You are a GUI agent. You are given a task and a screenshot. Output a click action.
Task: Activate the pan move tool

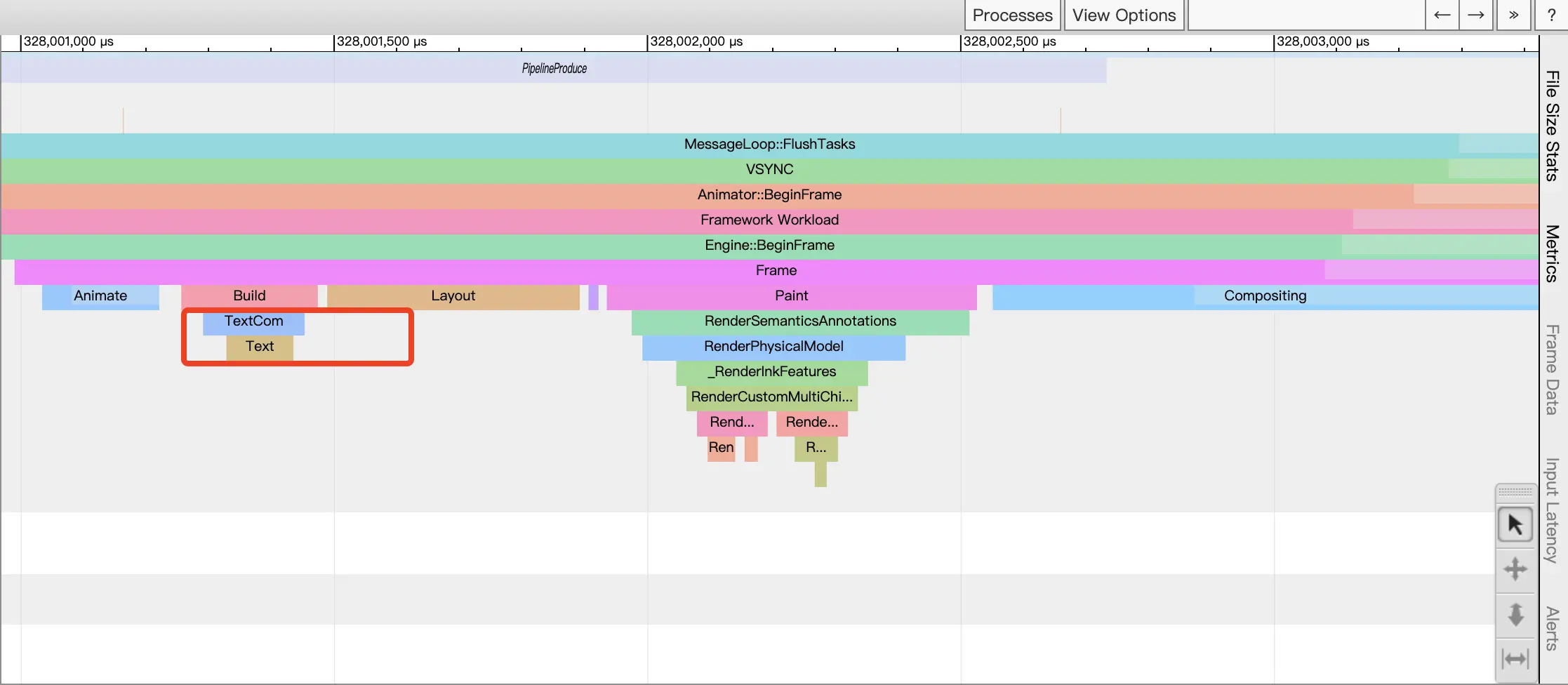coord(1515,569)
